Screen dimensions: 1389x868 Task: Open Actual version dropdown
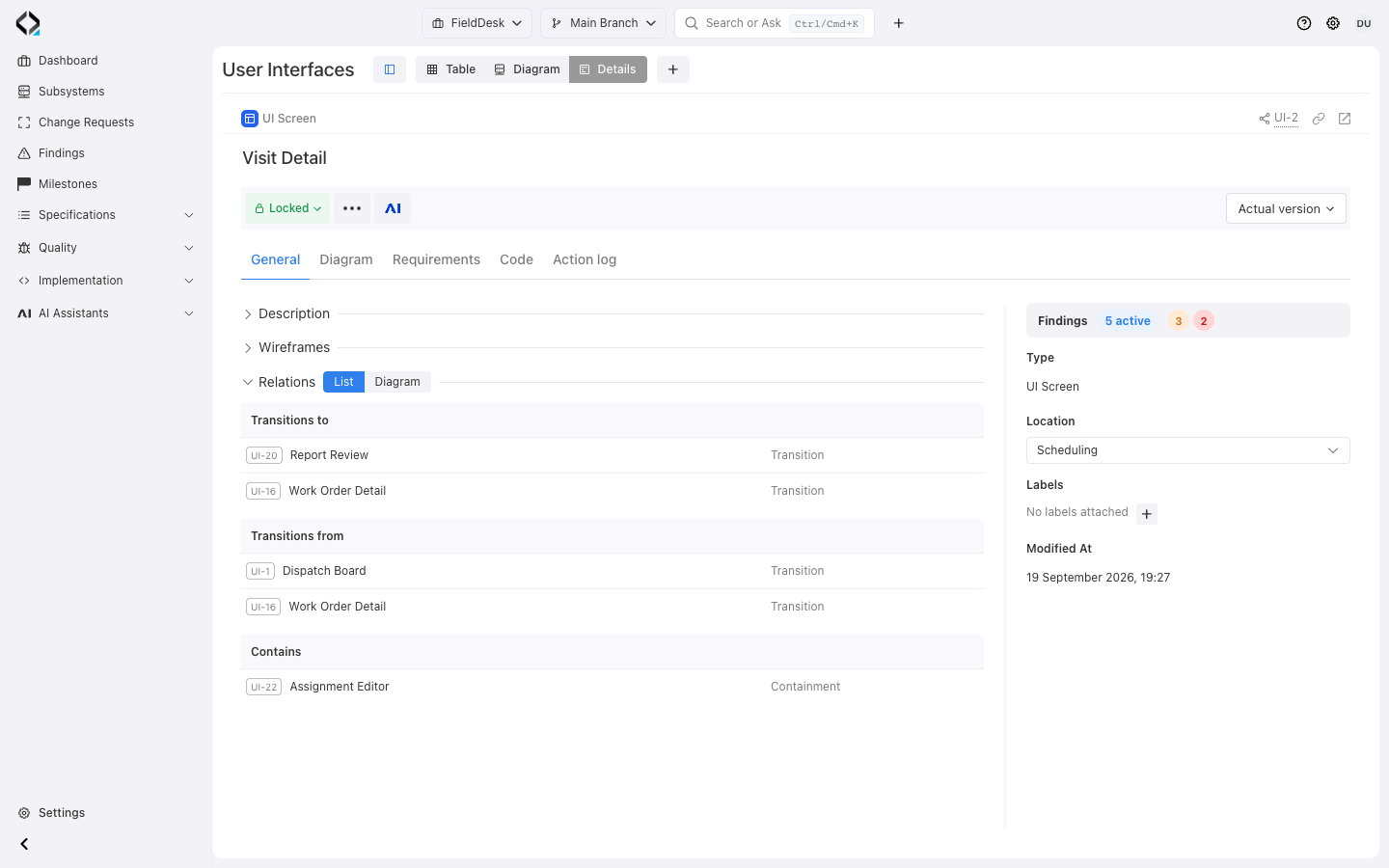[1286, 209]
